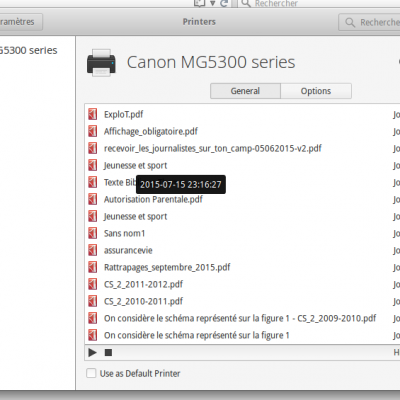The height and width of the screenshot is (400, 400).
Task: Click the stop square button below the job list
Action: click(x=108, y=352)
